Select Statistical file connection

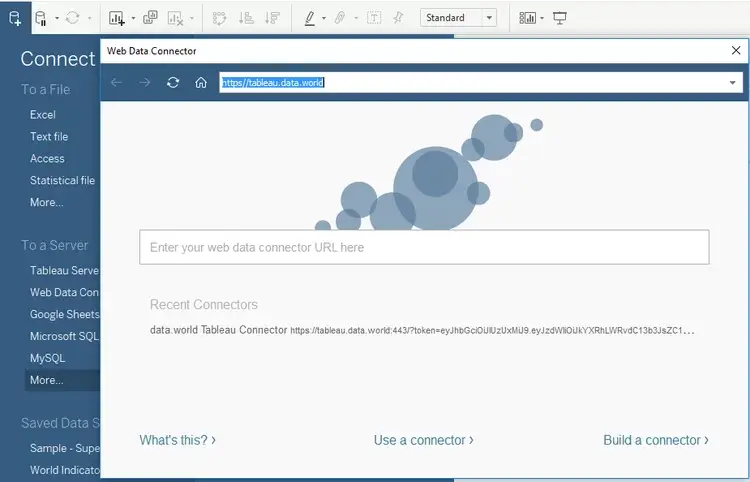point(62,181)
